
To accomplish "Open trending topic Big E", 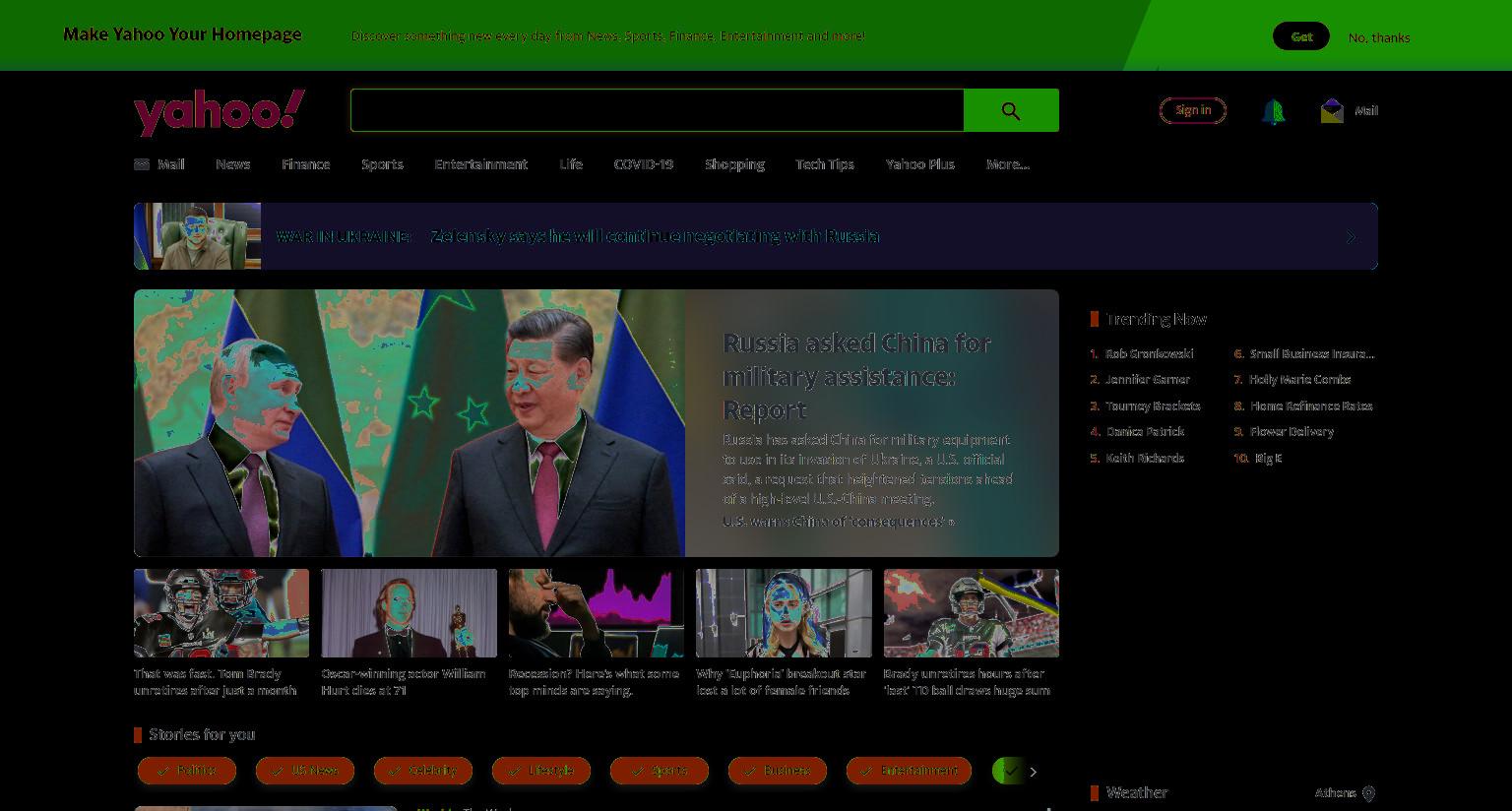I will [x=1268, y=459].
